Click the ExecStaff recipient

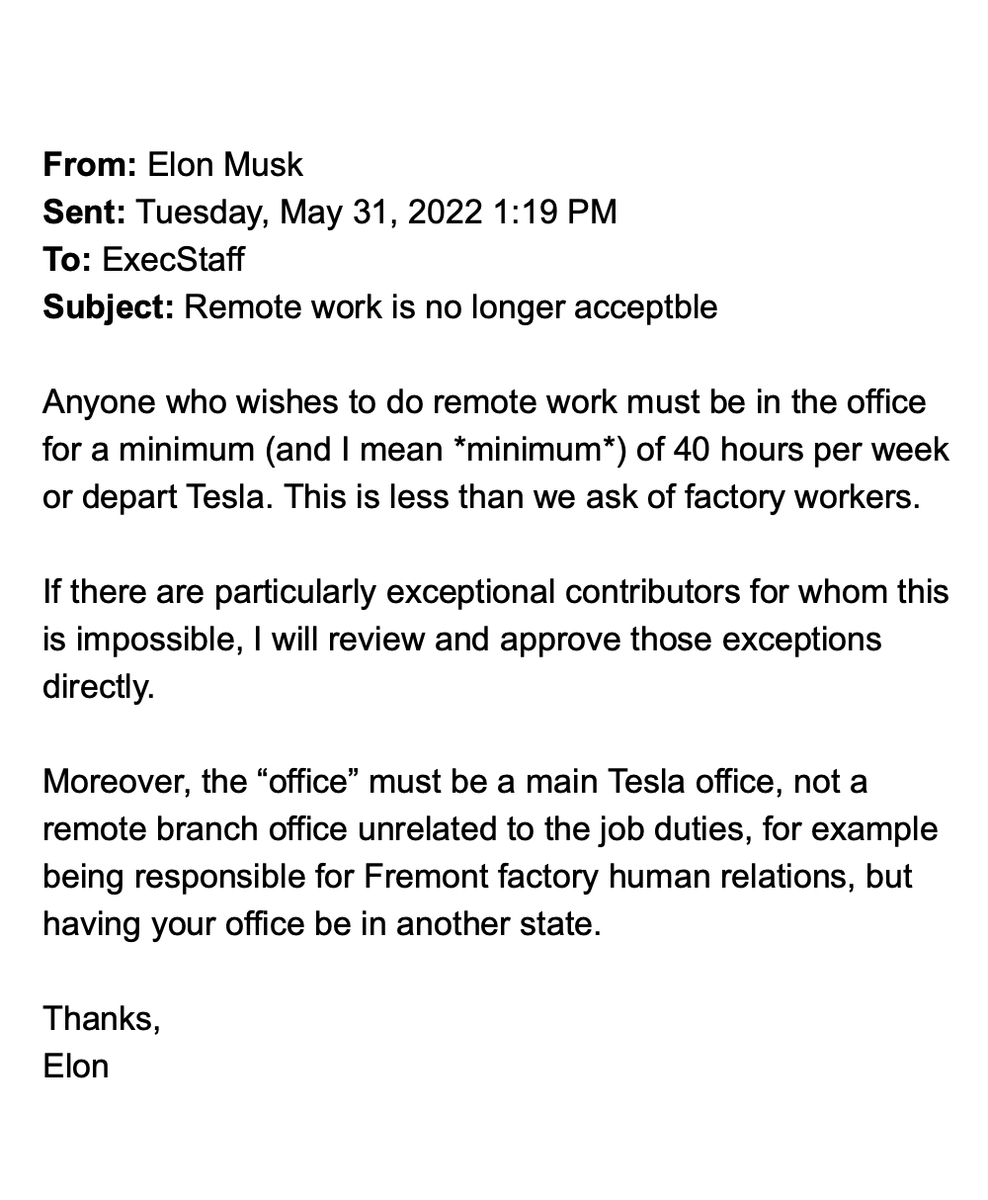pos(173,260)
